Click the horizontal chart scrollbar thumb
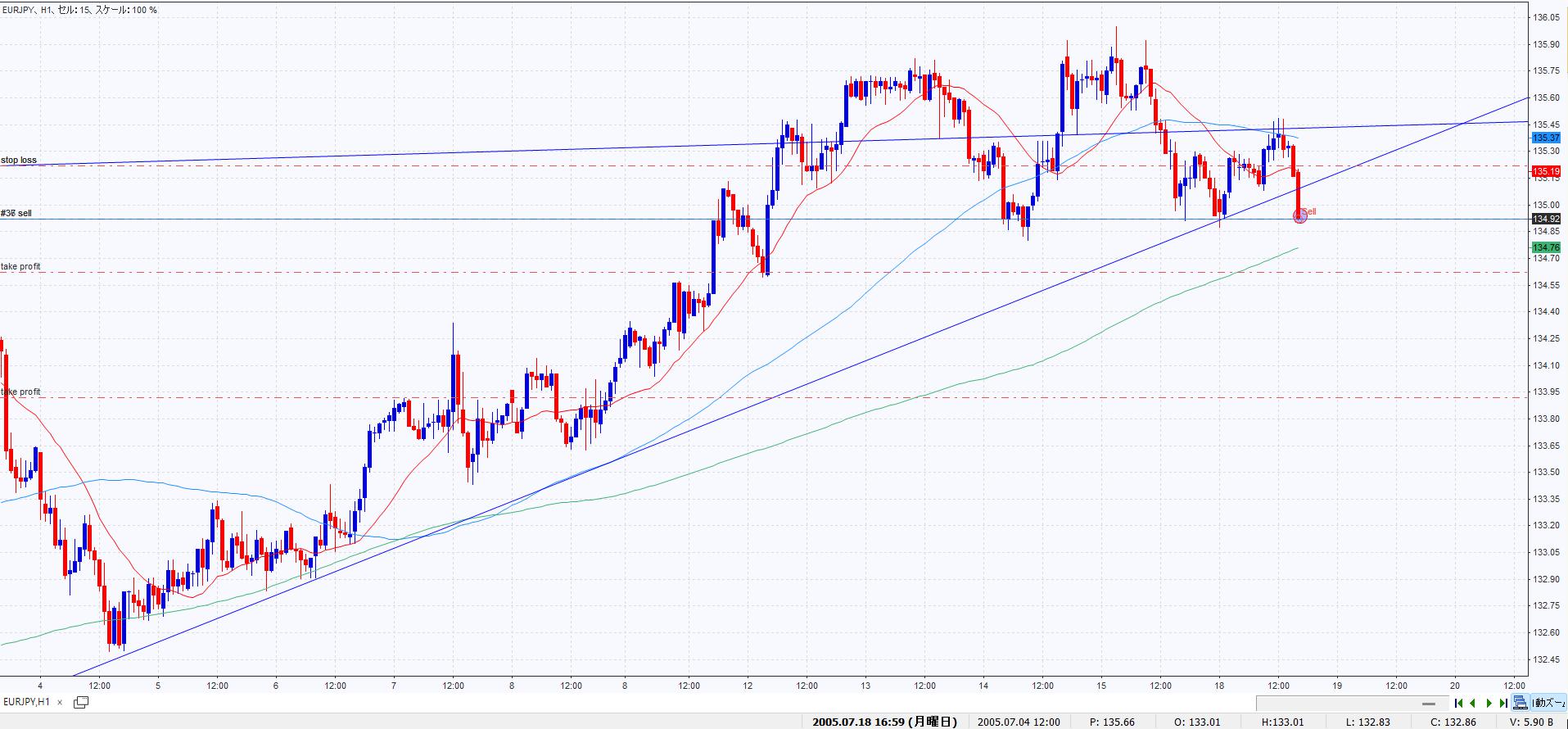This screenshot has height=729, width=1568. 1429,704
